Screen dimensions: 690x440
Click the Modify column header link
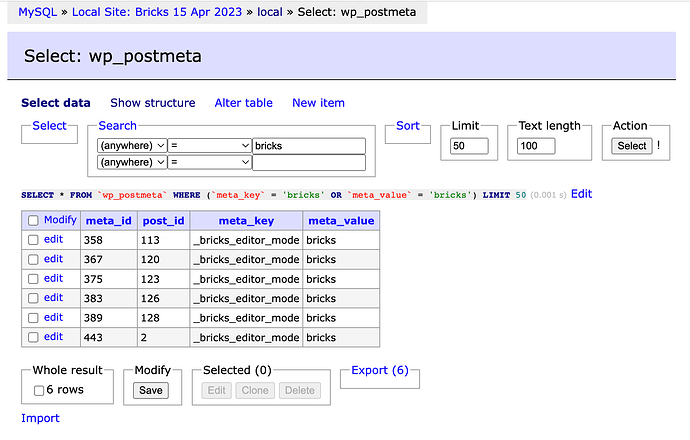tap(60, 220)
